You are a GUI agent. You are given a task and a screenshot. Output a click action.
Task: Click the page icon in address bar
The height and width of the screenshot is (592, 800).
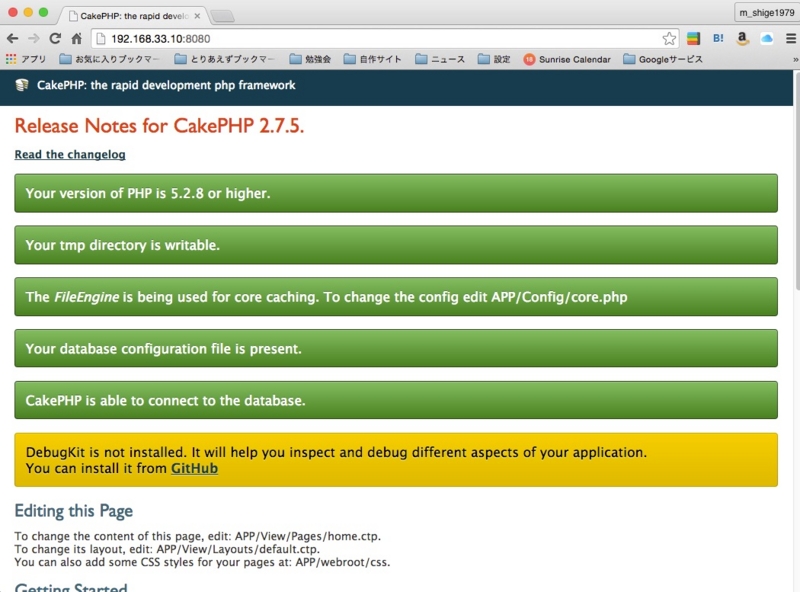(x=101, y=39)
